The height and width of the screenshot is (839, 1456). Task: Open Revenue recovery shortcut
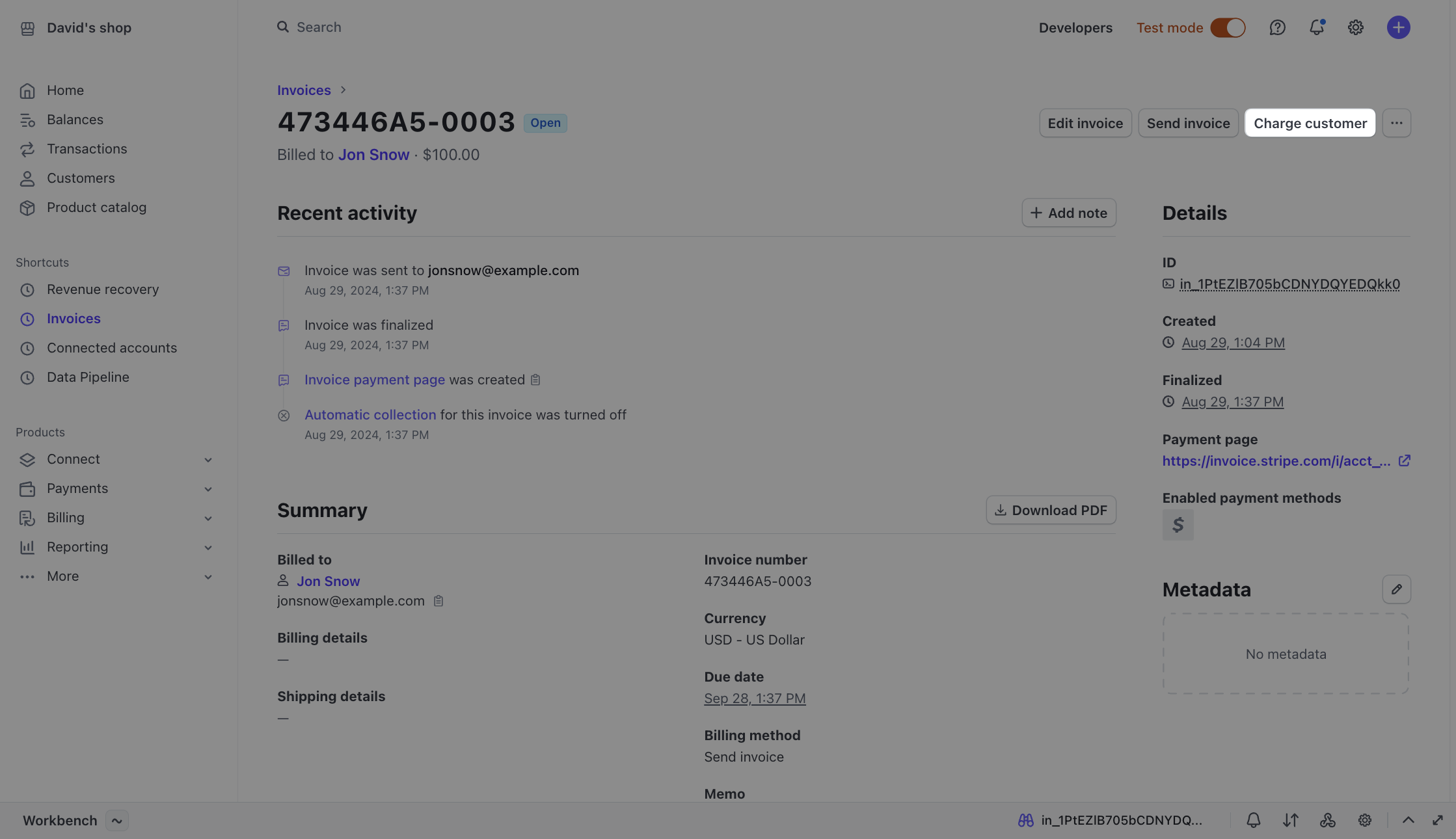click(103, 289)
